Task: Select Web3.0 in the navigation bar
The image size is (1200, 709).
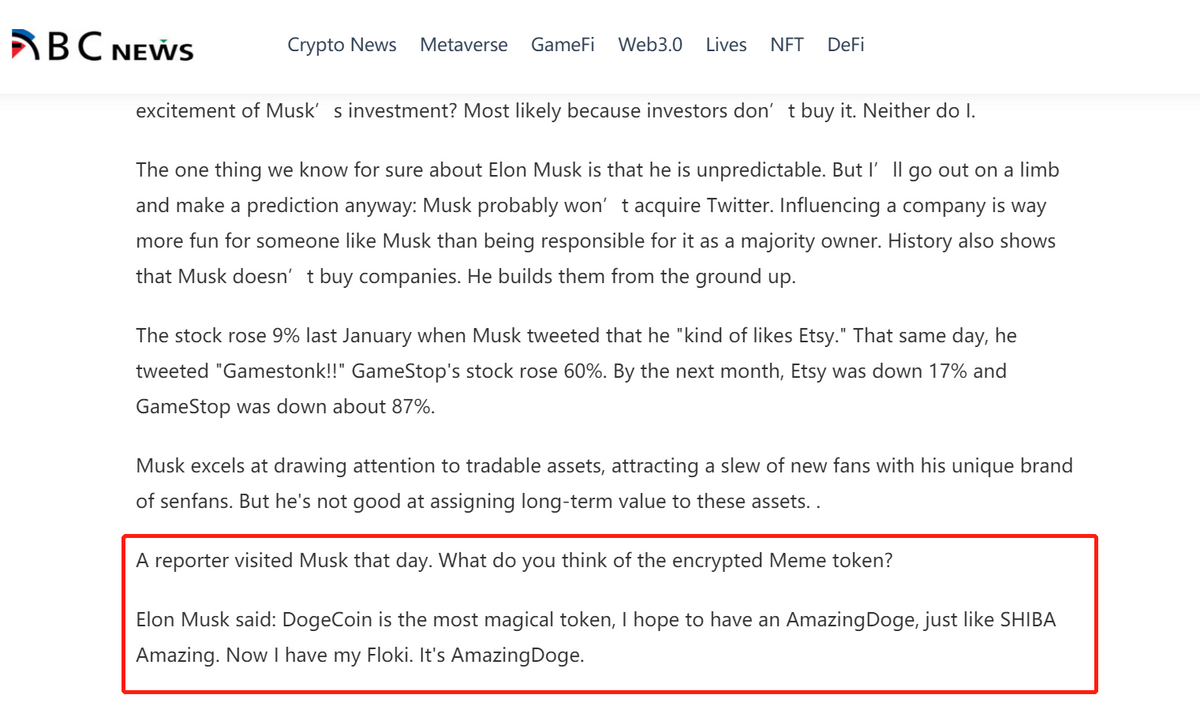Action: [x=650, y=45]
